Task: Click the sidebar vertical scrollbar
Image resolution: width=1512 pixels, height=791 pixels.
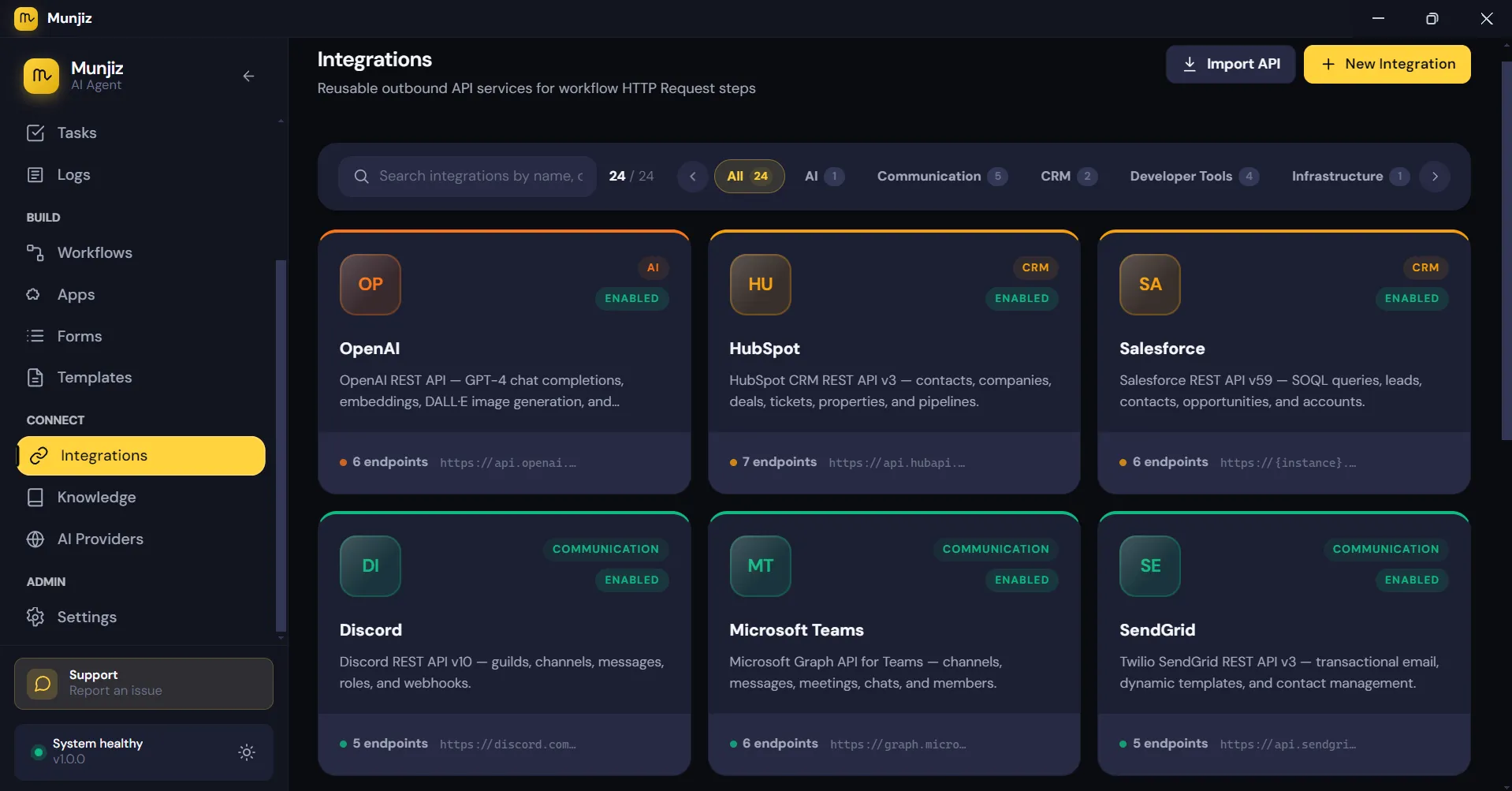Action: (280, 446)
